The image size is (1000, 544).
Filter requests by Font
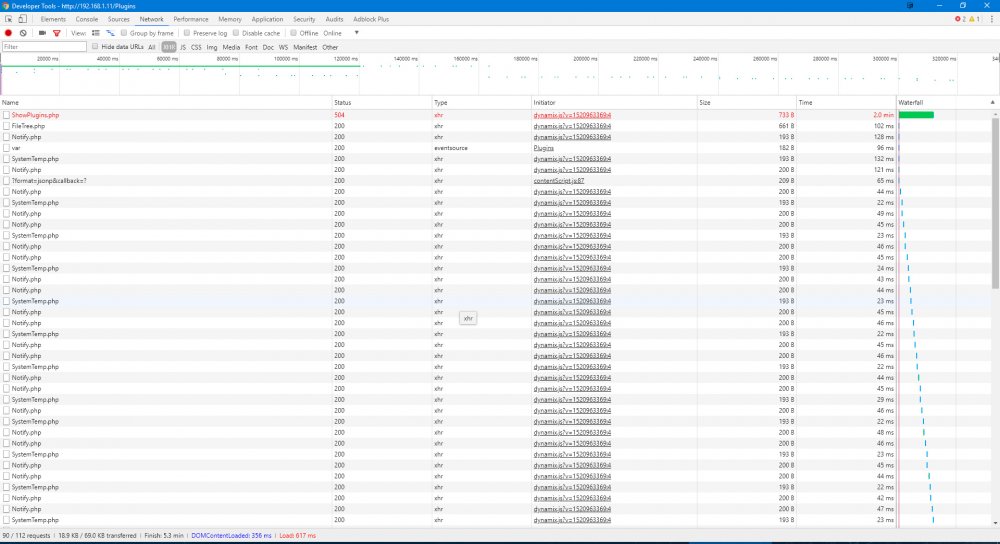(251, 47)
